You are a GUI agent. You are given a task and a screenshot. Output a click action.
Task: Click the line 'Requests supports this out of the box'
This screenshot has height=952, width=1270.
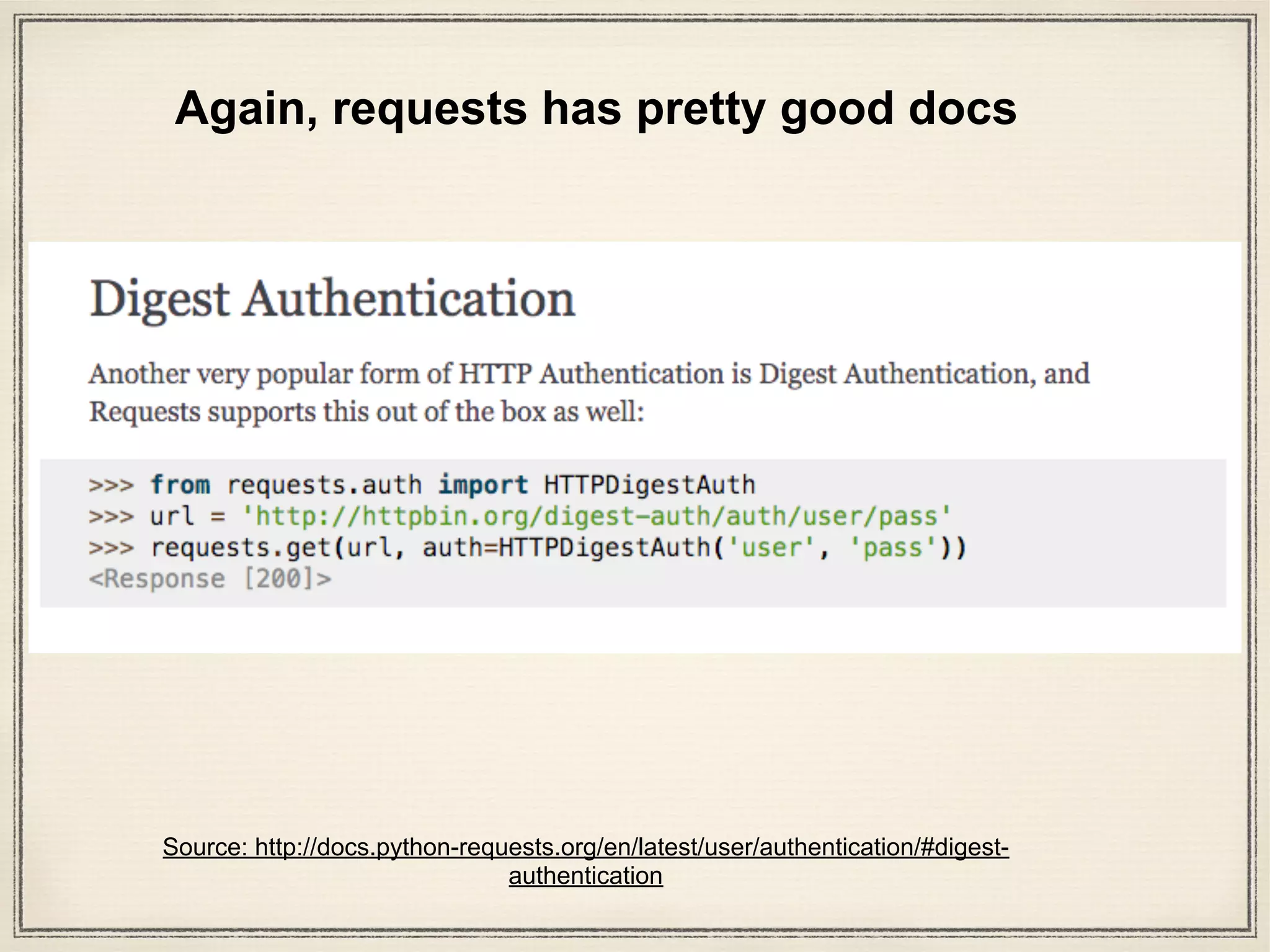[x=366, y=412]
